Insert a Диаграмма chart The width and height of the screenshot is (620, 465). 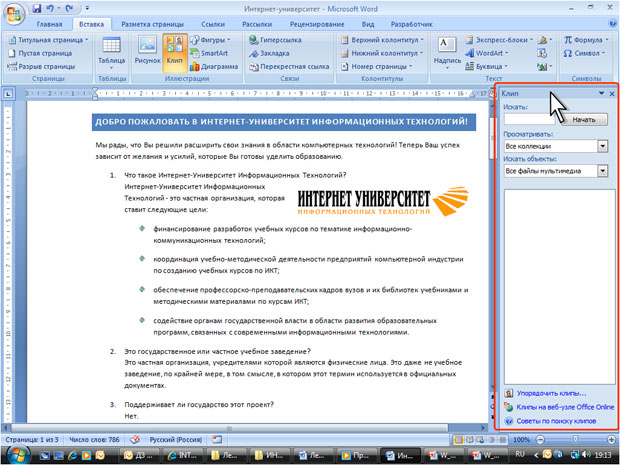[x=214, y=66]
